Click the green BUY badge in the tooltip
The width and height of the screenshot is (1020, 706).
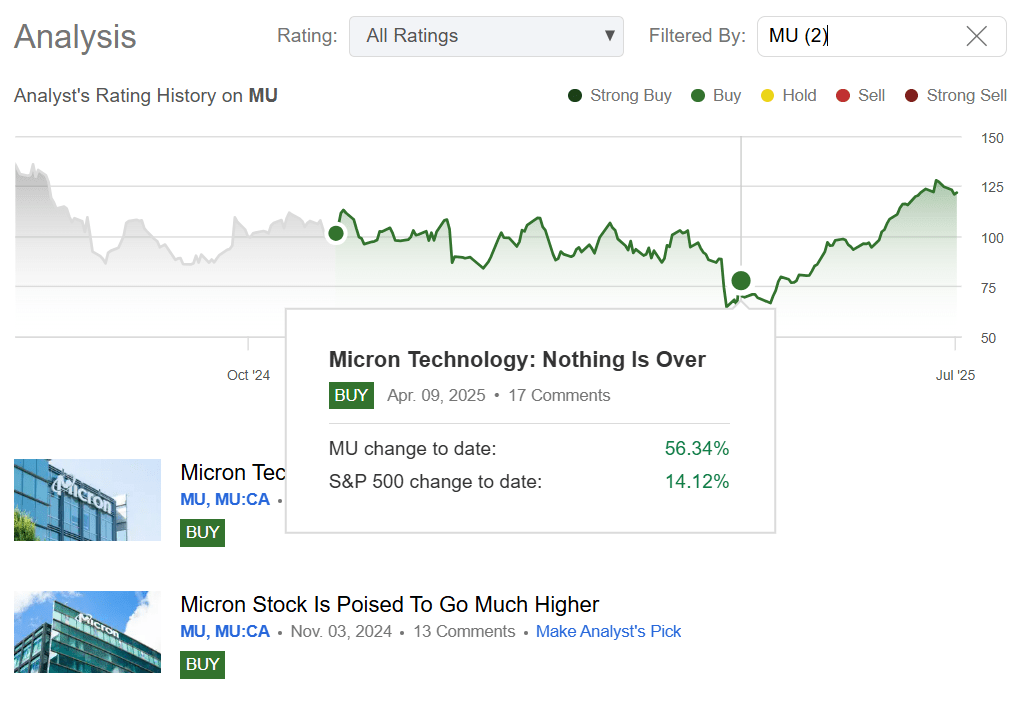click(351, 395)
